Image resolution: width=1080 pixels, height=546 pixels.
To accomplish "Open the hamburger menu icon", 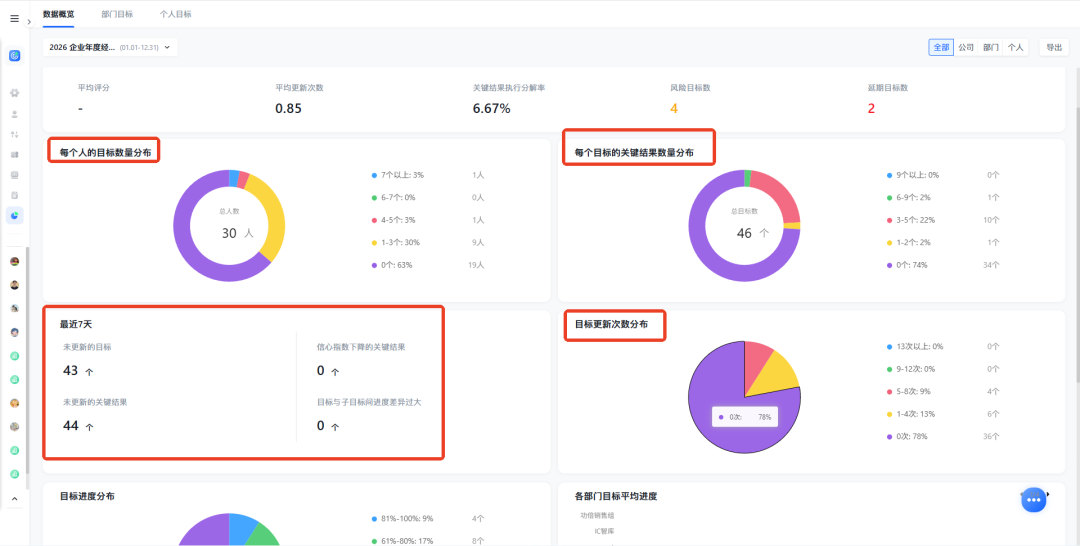I will (x=14, y=19).
